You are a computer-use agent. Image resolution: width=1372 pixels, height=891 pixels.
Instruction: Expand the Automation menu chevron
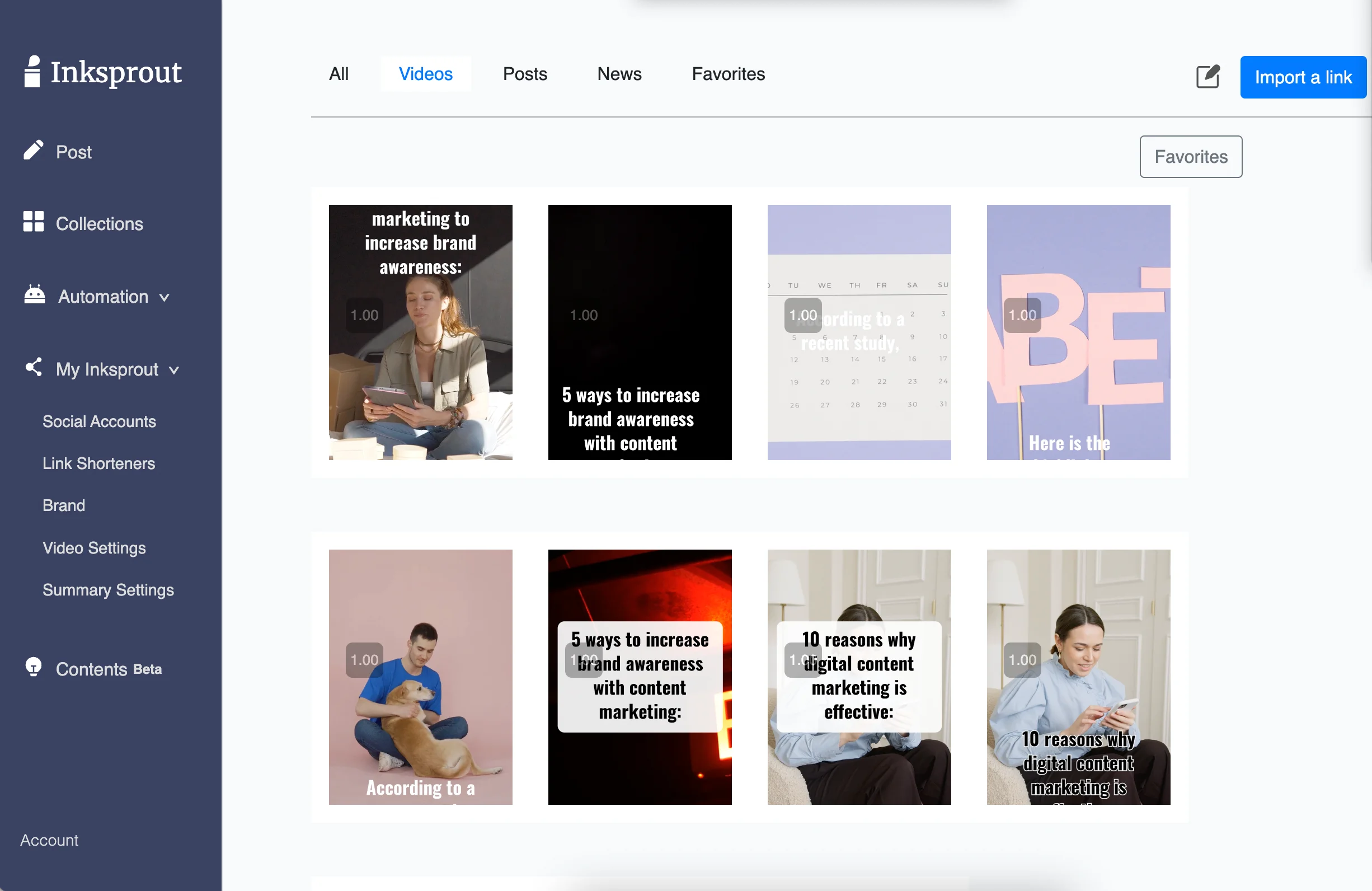coord(165,298)
